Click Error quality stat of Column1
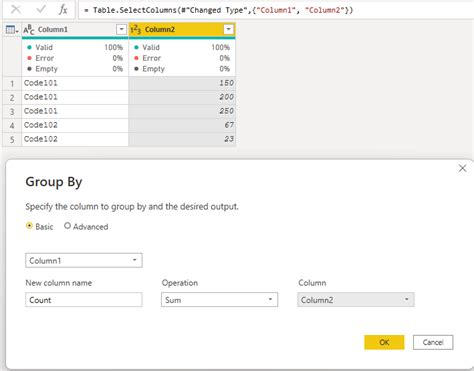Image resolution: width=474 pixels, height=371 pixels. [x=75, y=58]
